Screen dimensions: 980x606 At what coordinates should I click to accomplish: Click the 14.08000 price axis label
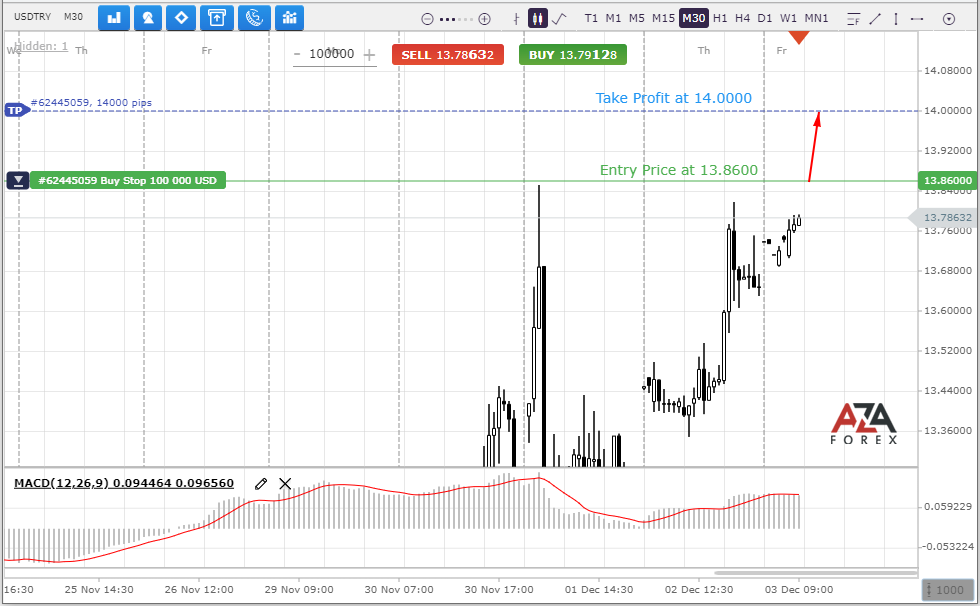point(948,71)
